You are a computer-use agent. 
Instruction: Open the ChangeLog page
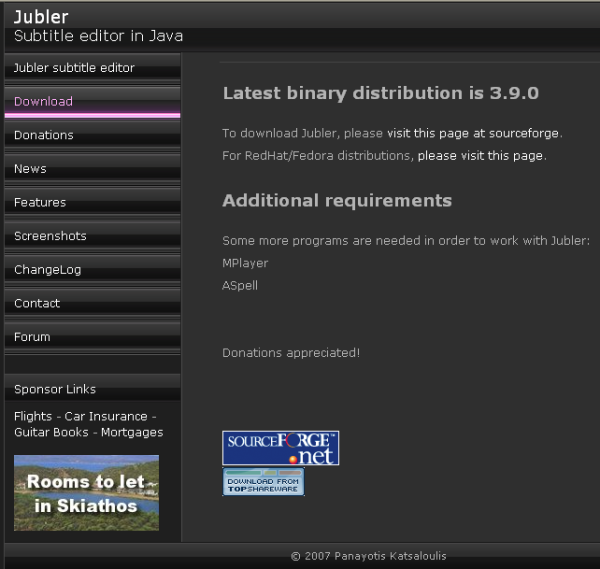tap(47, 270)
